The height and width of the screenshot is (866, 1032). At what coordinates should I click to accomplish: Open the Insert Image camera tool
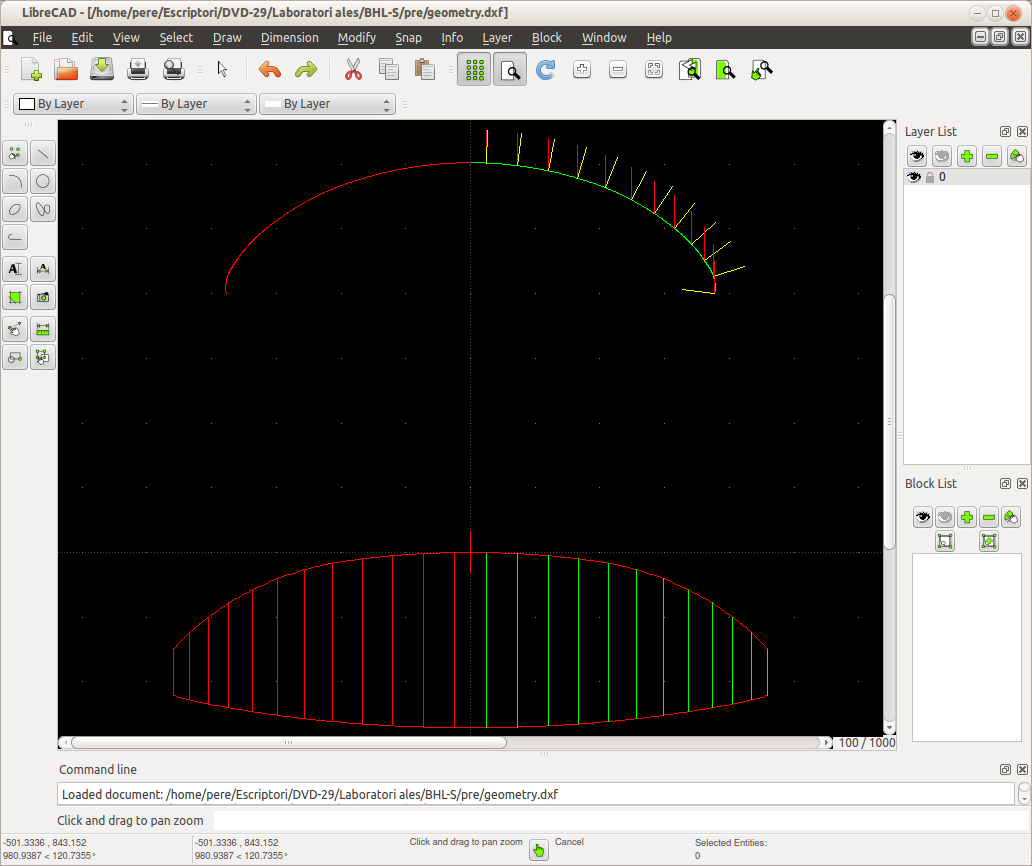pos(43,297)
